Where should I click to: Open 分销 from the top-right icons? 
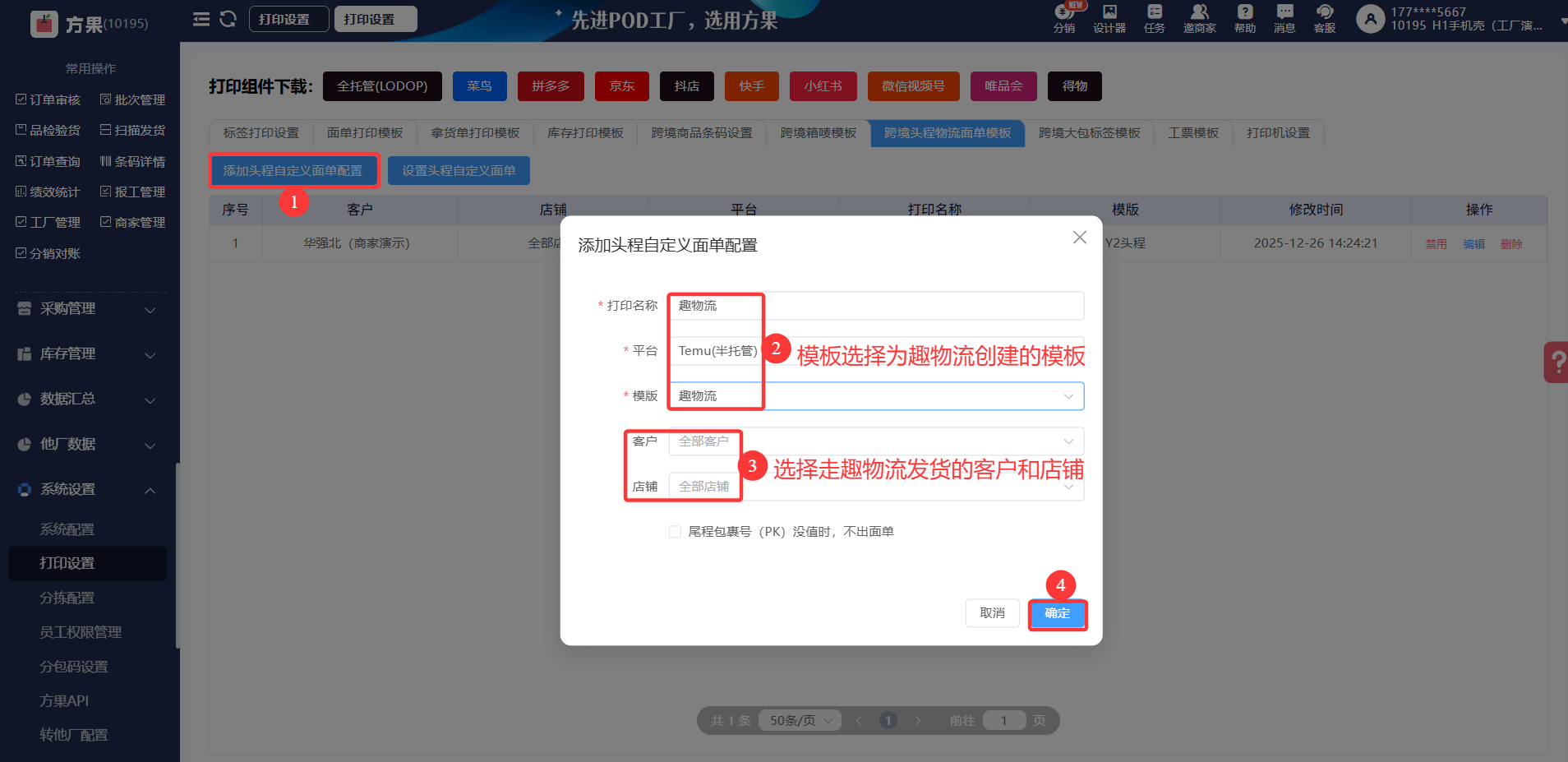coord(1064,19)
